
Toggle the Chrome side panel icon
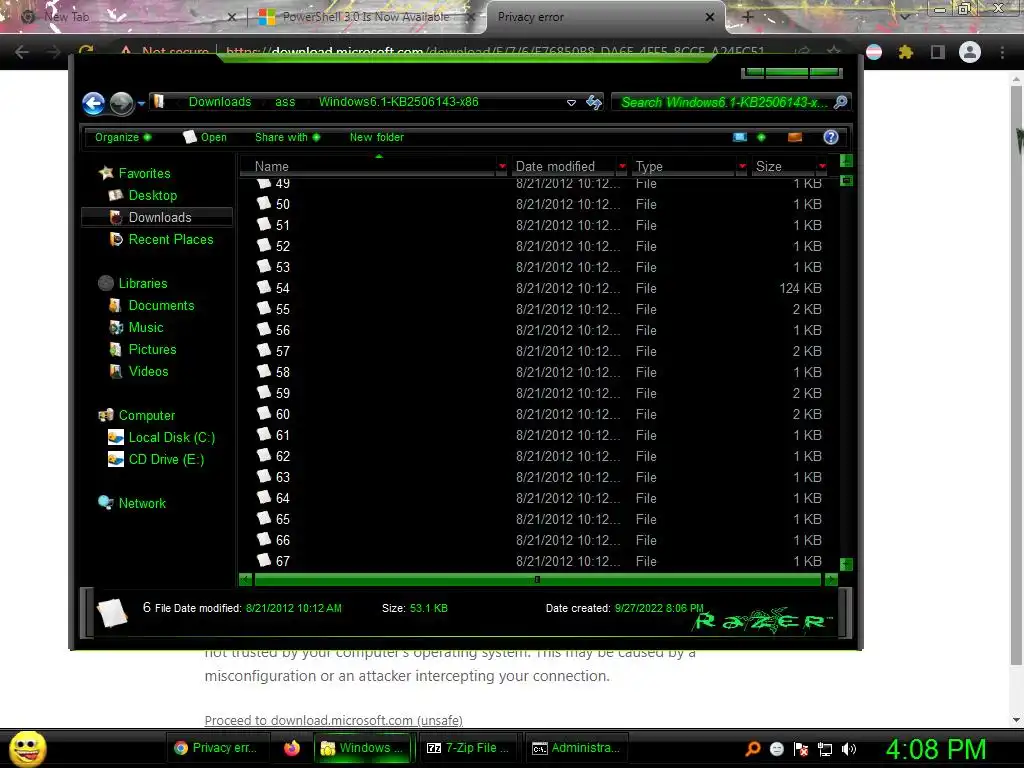coord(938,52)
